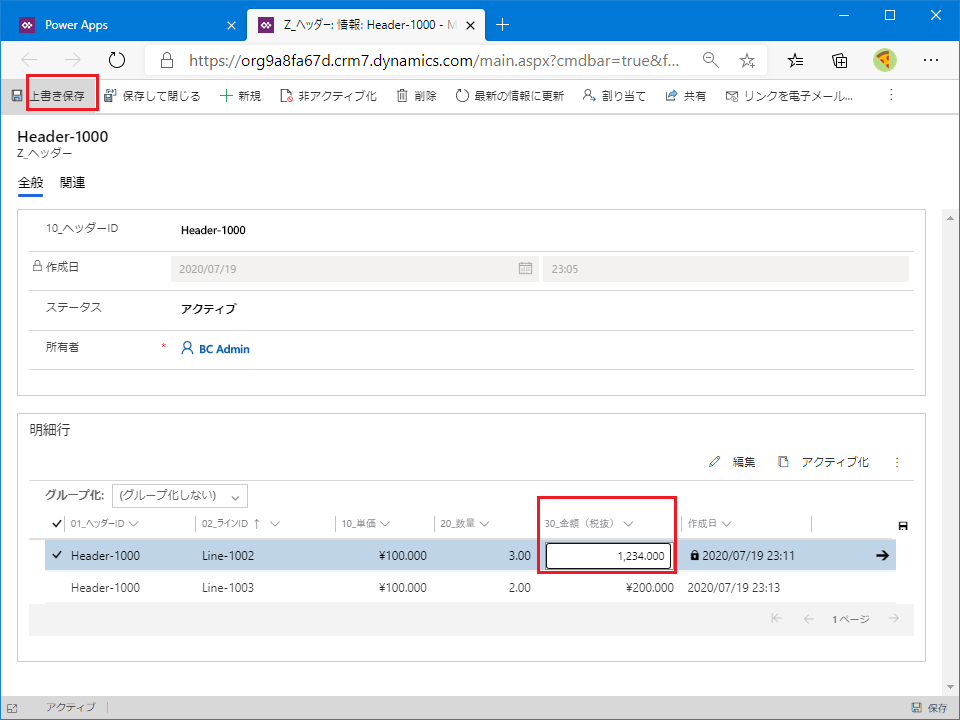Go to first page of grid
This screenshot has width=960, height=720.
coord(776,618)
